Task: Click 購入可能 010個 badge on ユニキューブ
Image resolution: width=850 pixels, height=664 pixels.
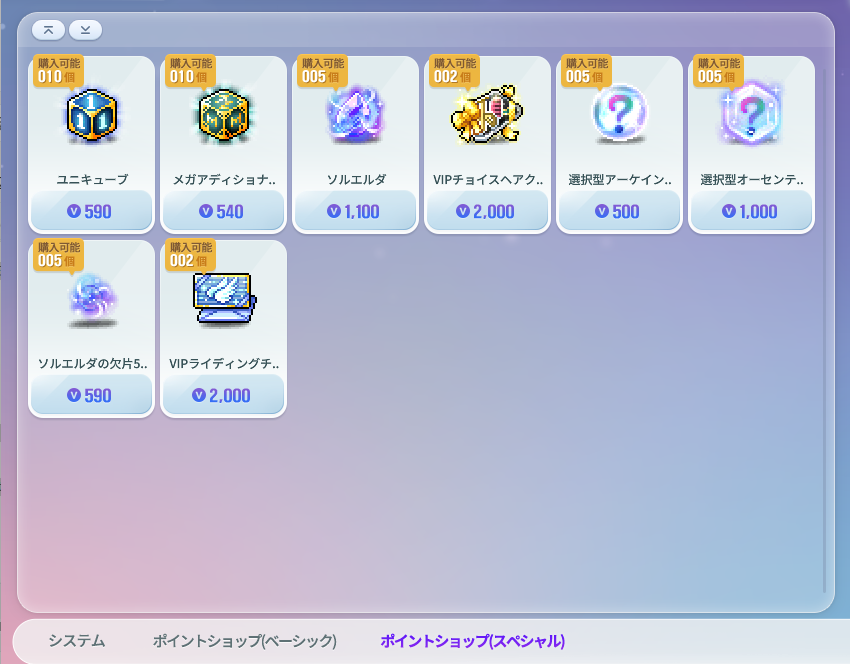Action: pyautogui.click(x=59, y=70)
